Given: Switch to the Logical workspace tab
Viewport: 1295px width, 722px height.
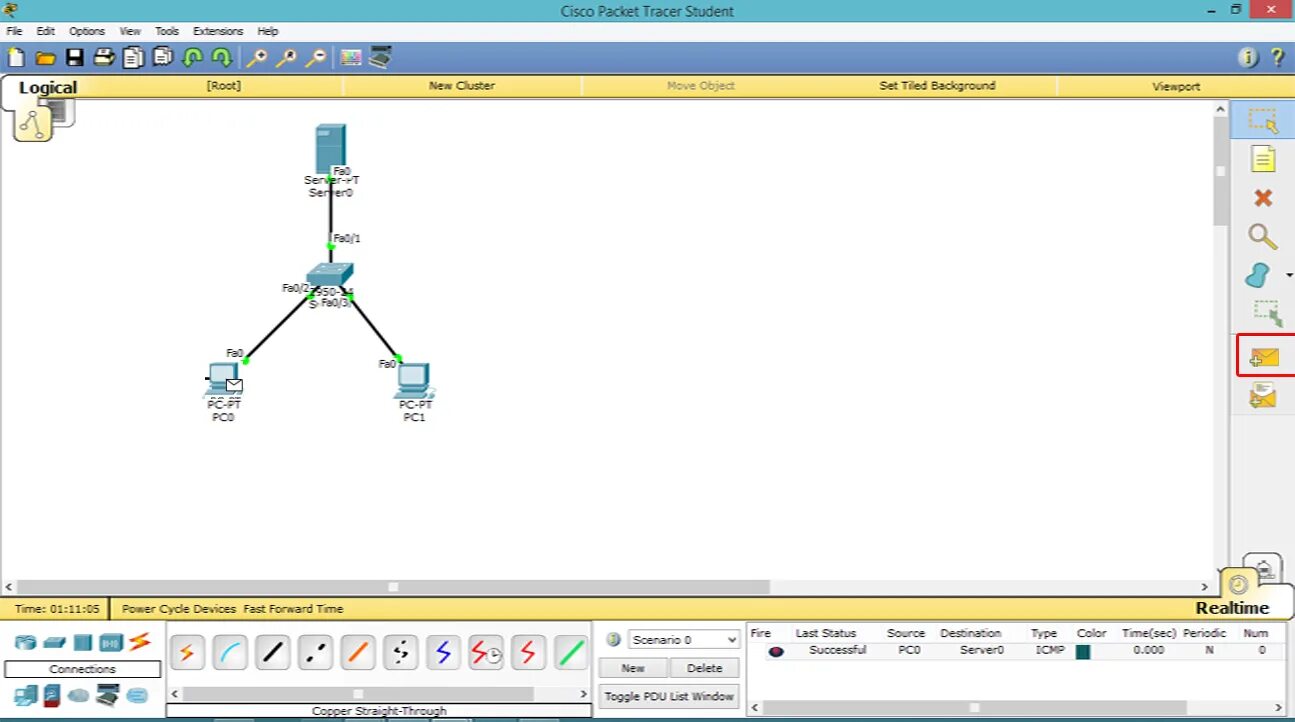Looking at the screenshot, I should [47, 88].
